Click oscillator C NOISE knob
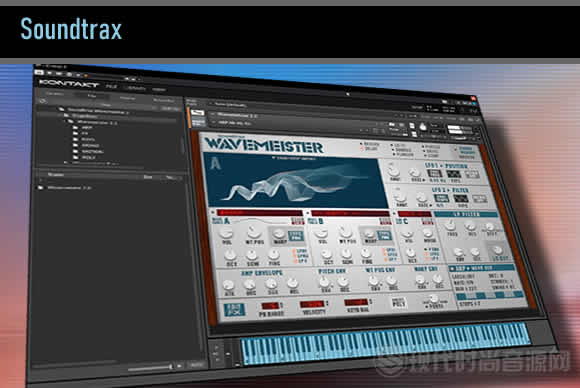Screen dimensions: 580x388 tap(428, 233)
